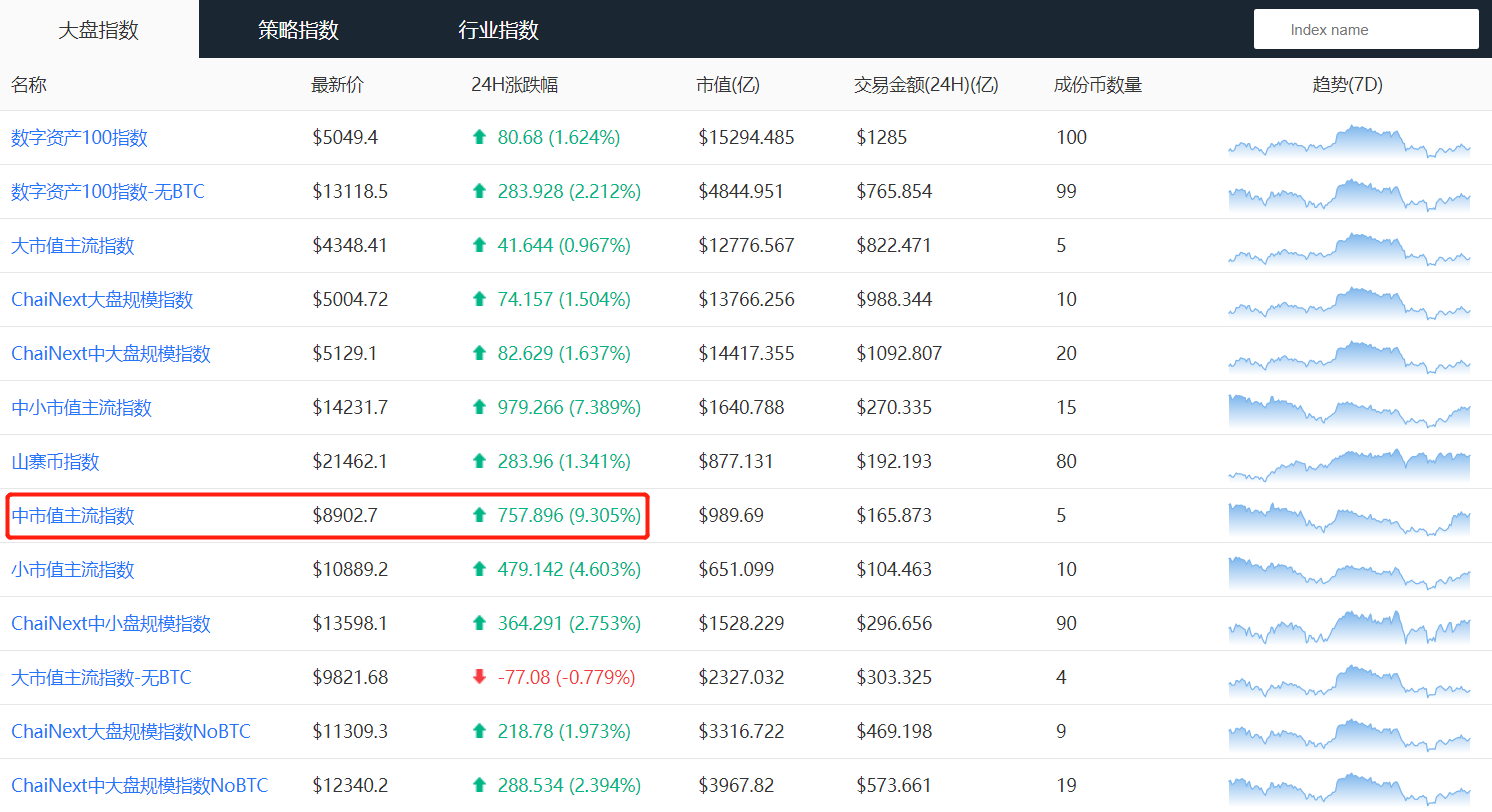Screen dimensions: 1492x812
Task: Click the 7D trend chart for 小市值主流指数
Action: click(1349, 573)
